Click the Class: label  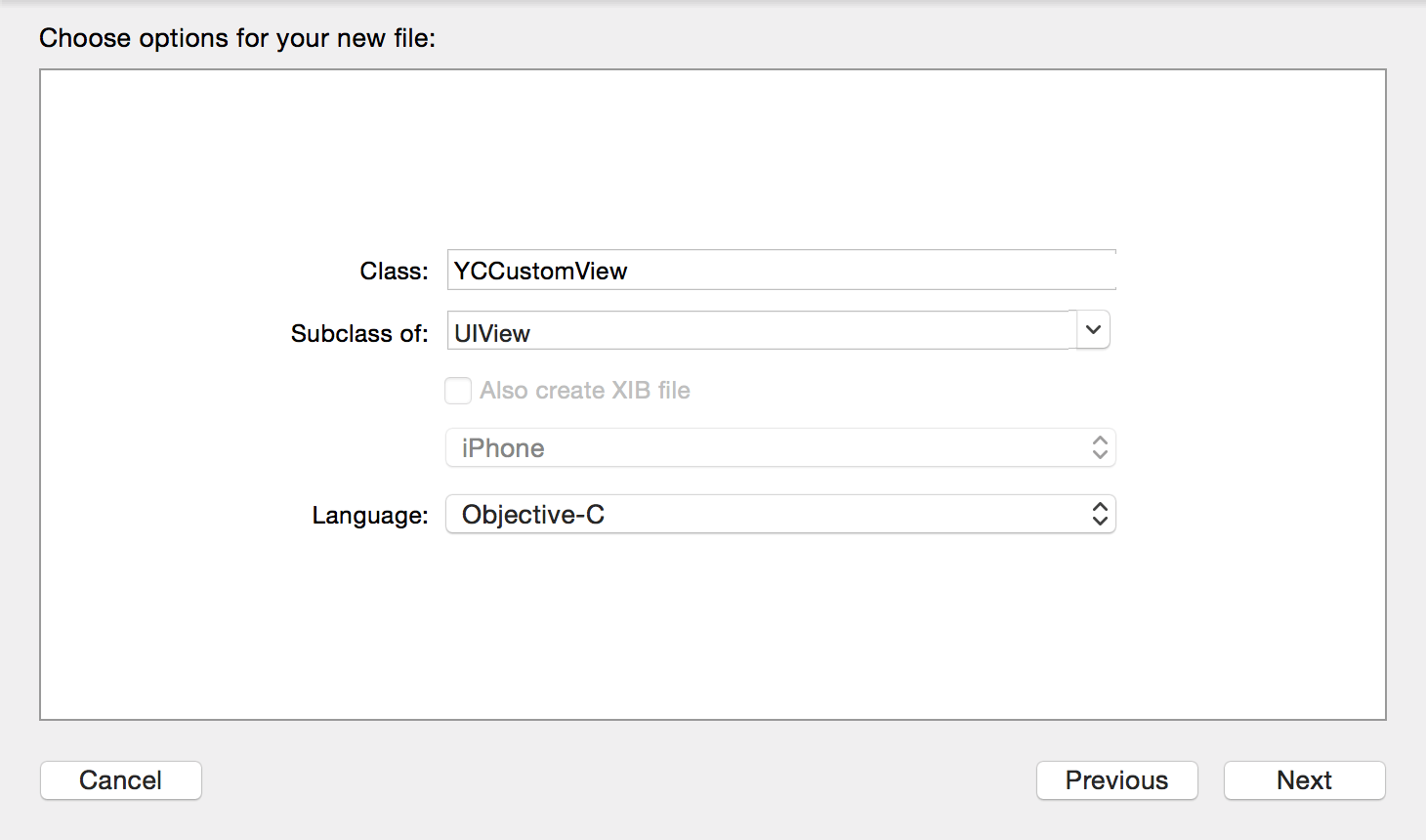(x=394, y=272)
